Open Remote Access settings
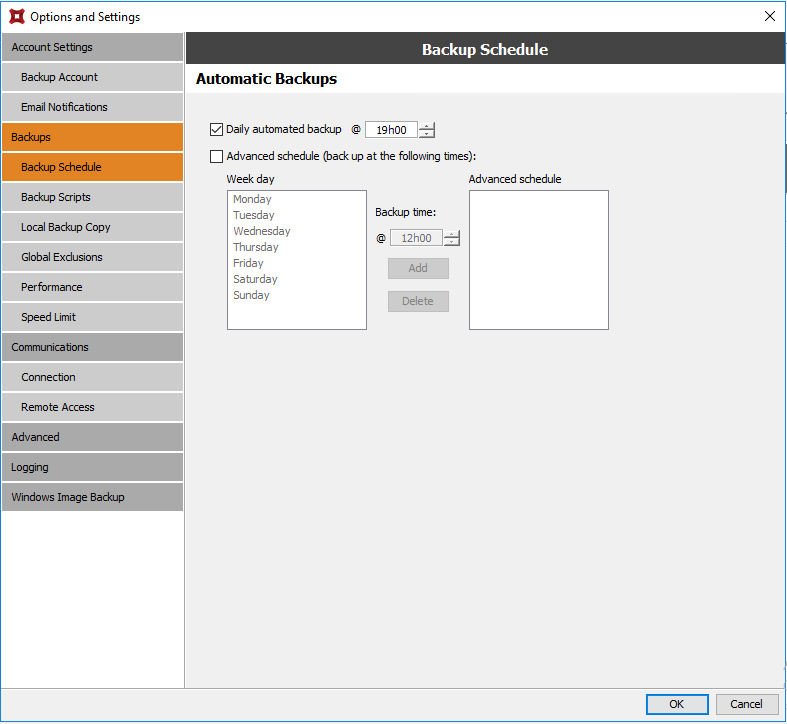Viewport: 787px width, 724px height. tap(92, 407)
